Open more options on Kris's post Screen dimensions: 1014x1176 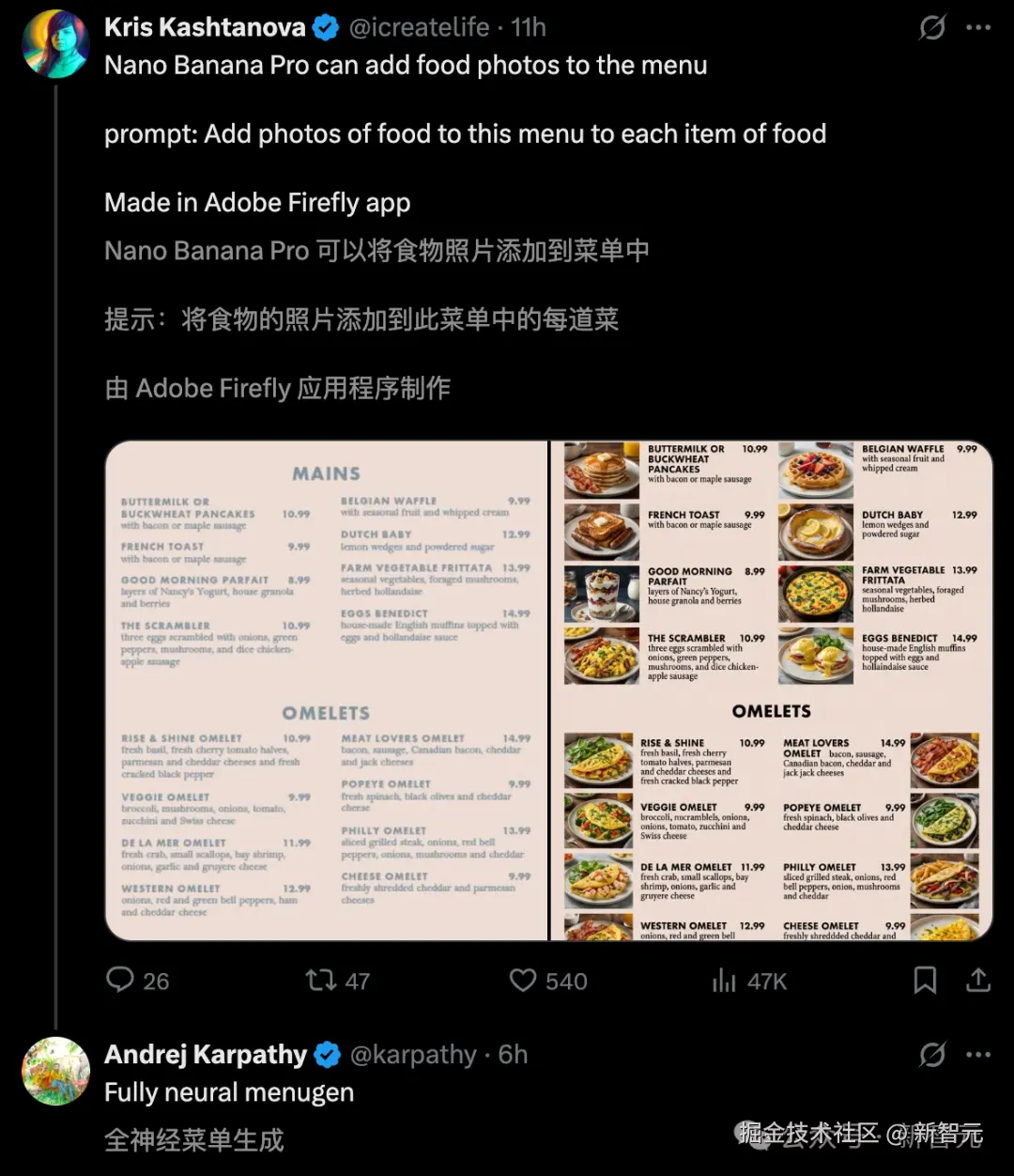(x=978, y=28)
